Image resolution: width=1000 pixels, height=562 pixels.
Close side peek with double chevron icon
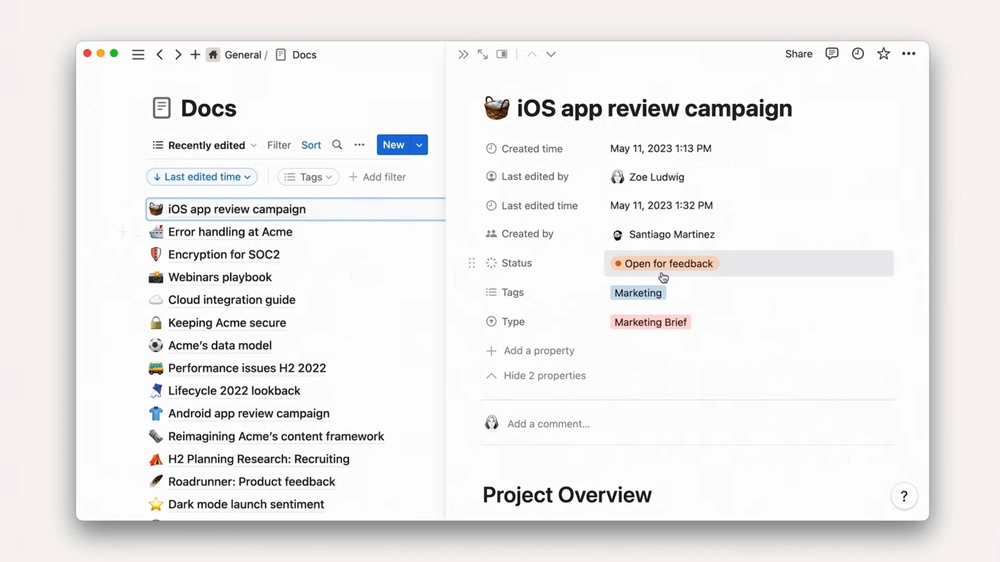pos(463,54)
